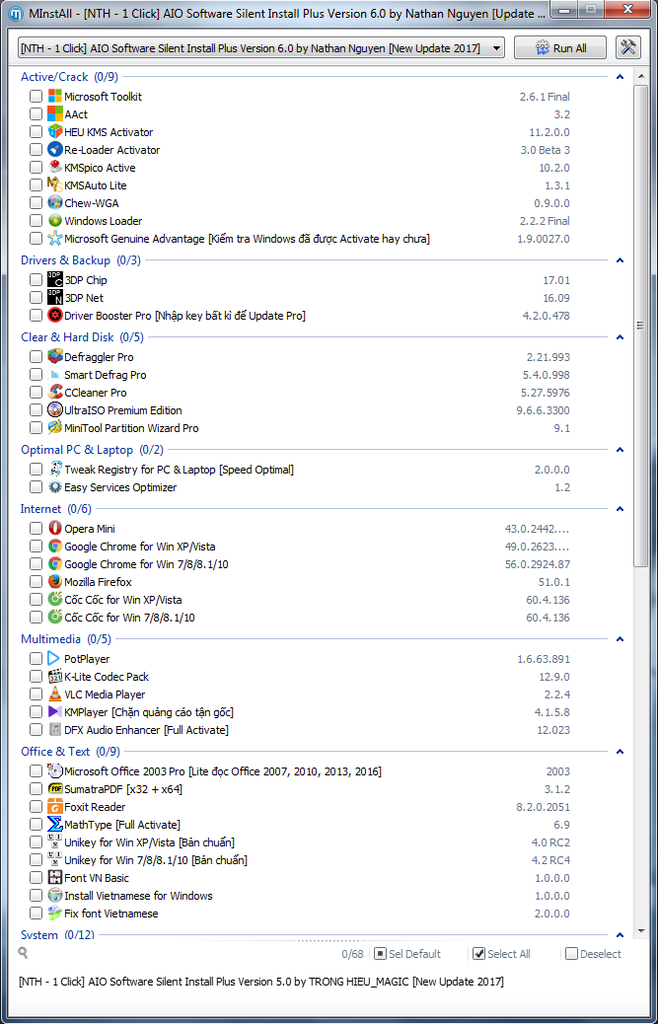Click the Deselect option
This screenshot has height=1024, width=658.
(x=593, y=954)
